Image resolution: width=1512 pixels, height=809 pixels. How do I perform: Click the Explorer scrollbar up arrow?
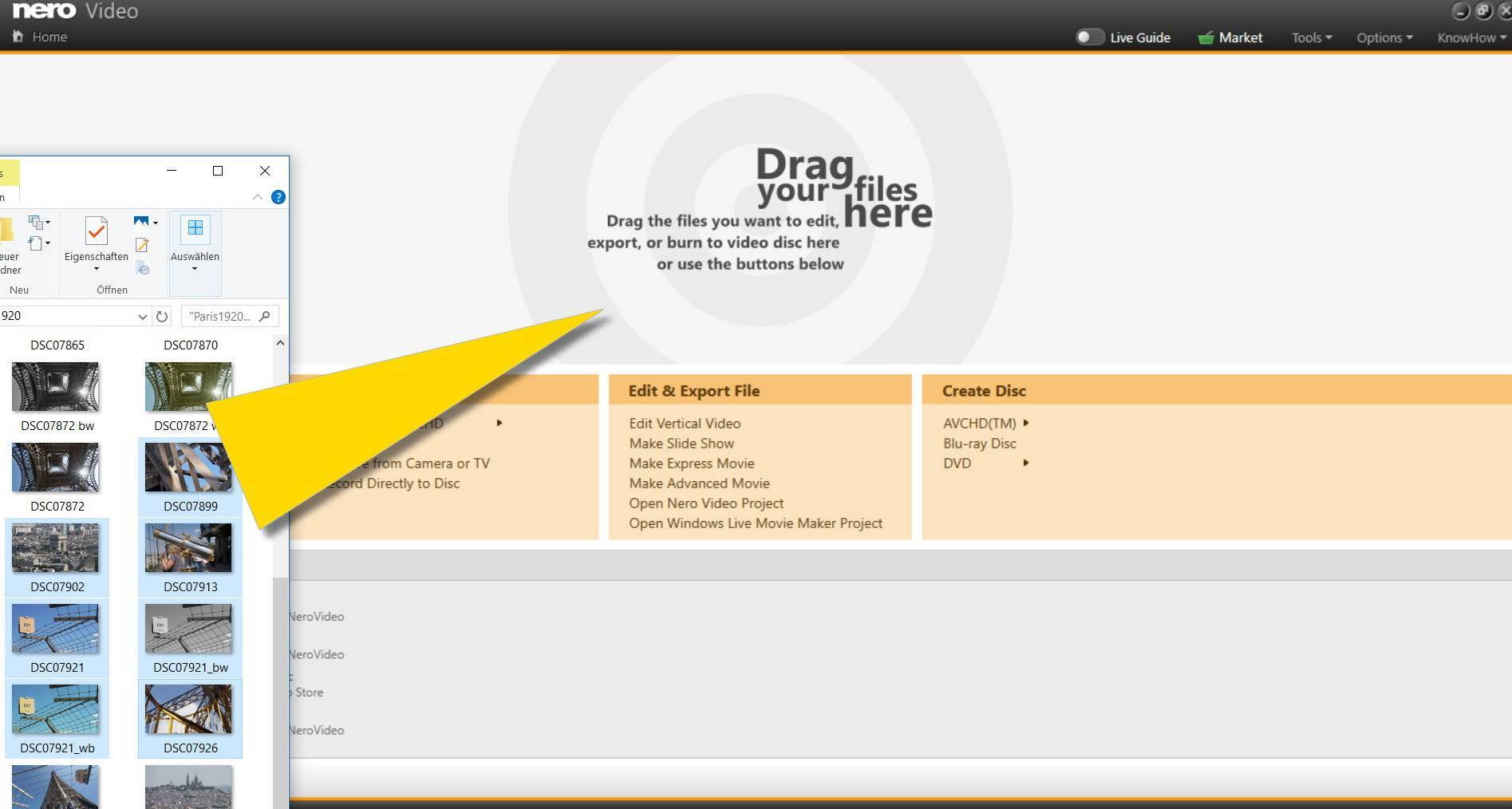[280, 343]
